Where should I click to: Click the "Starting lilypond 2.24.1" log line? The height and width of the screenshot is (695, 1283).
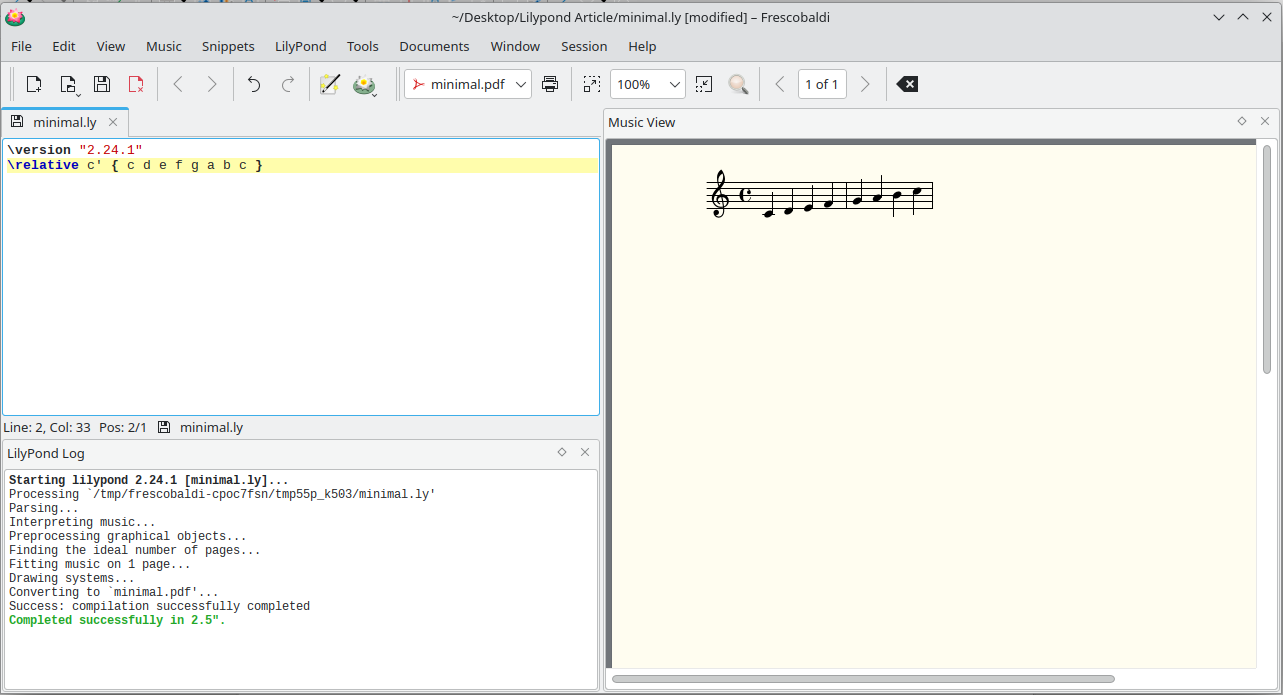pyautogui.click(x=149, y=480)
